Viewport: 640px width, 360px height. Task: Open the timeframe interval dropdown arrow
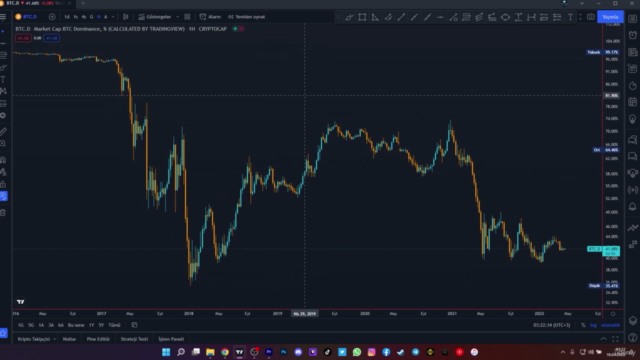pos(113,17)
